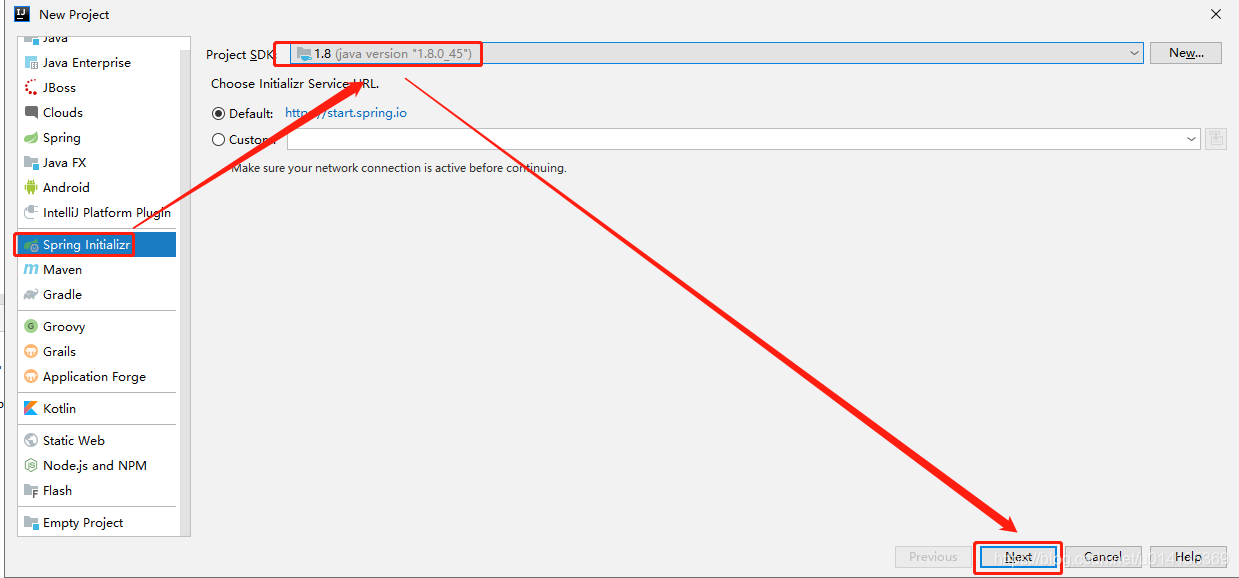1239x578 pixels.
Task: Click the Project SDK label
Action: click(x=240, y=54)
